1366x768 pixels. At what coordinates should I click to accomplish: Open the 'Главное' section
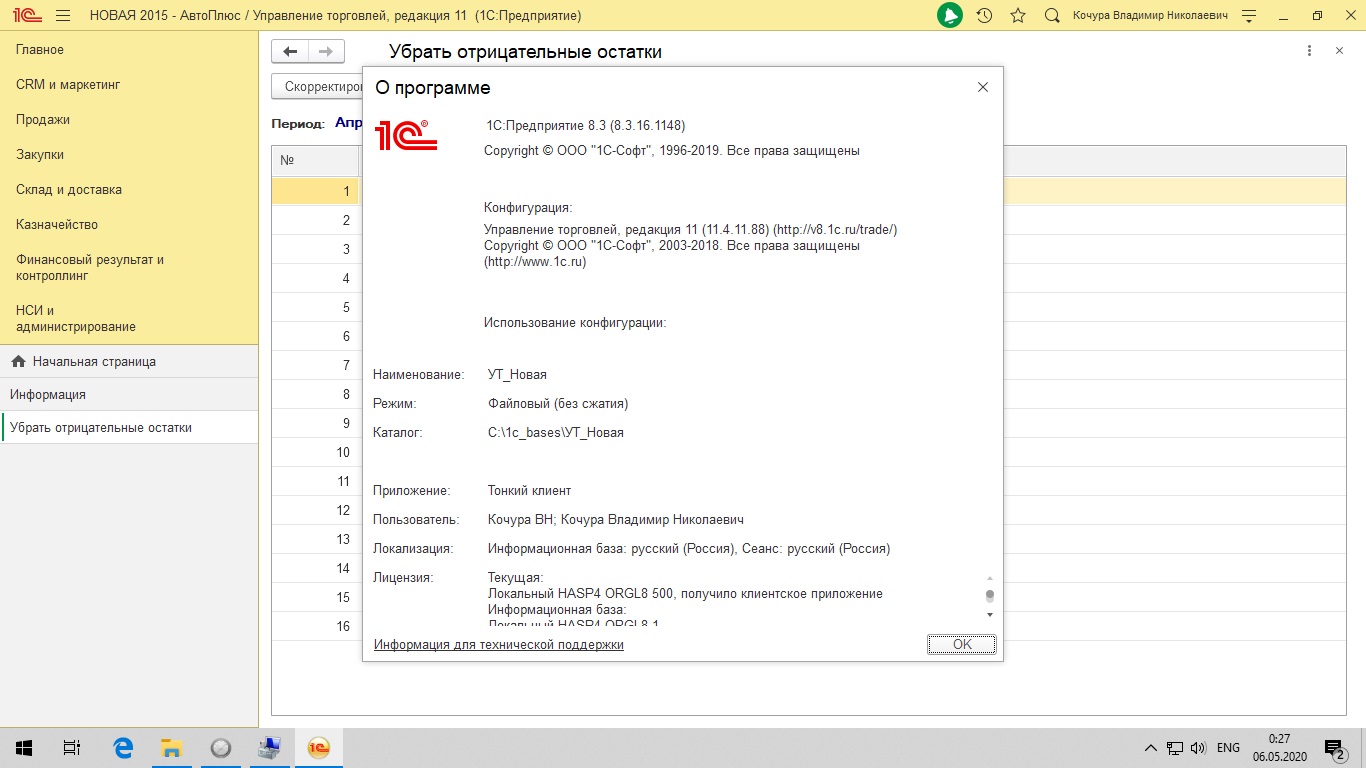[x=129, y=50]
